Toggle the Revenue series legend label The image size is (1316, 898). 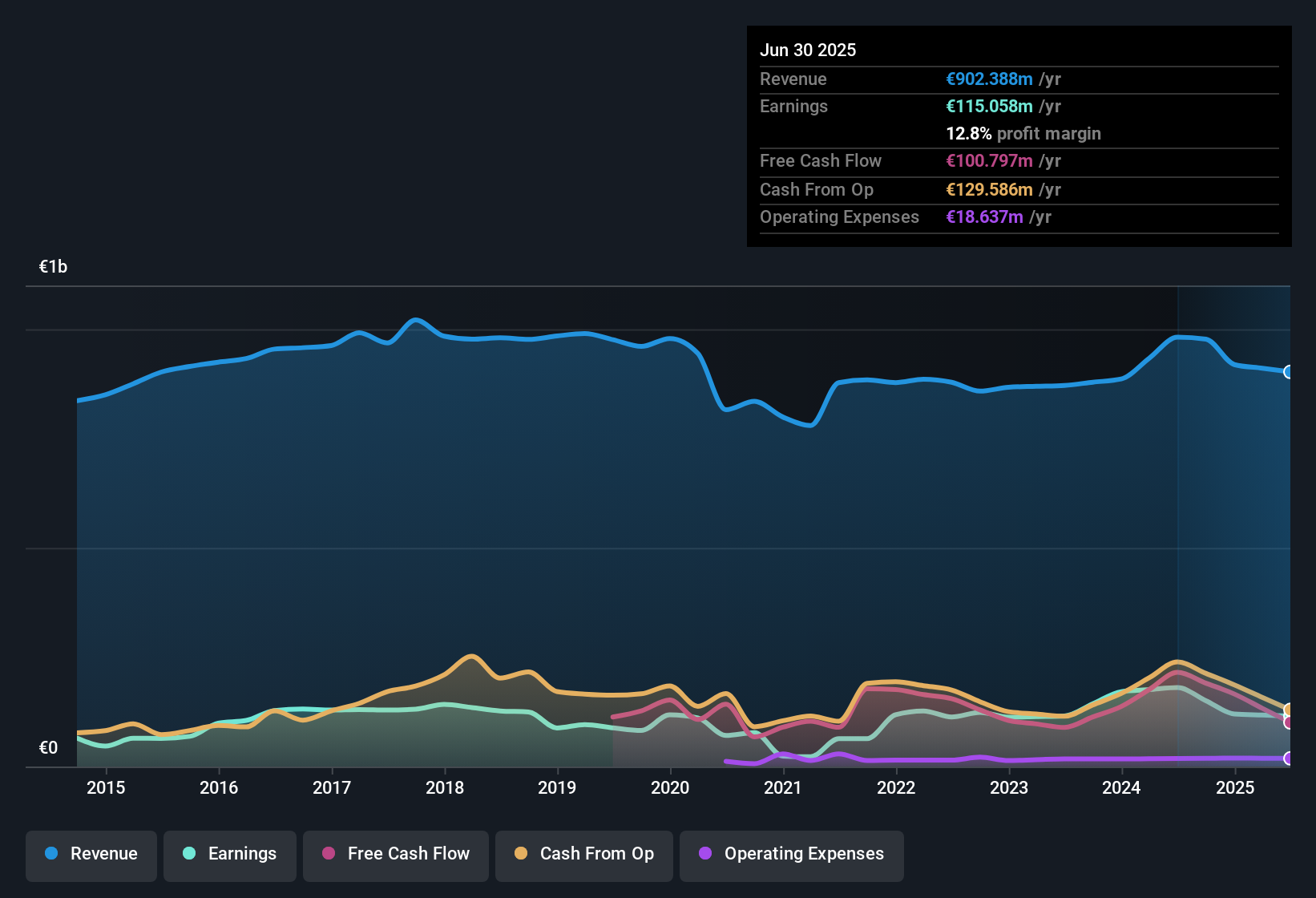click(x=103, y=853)
